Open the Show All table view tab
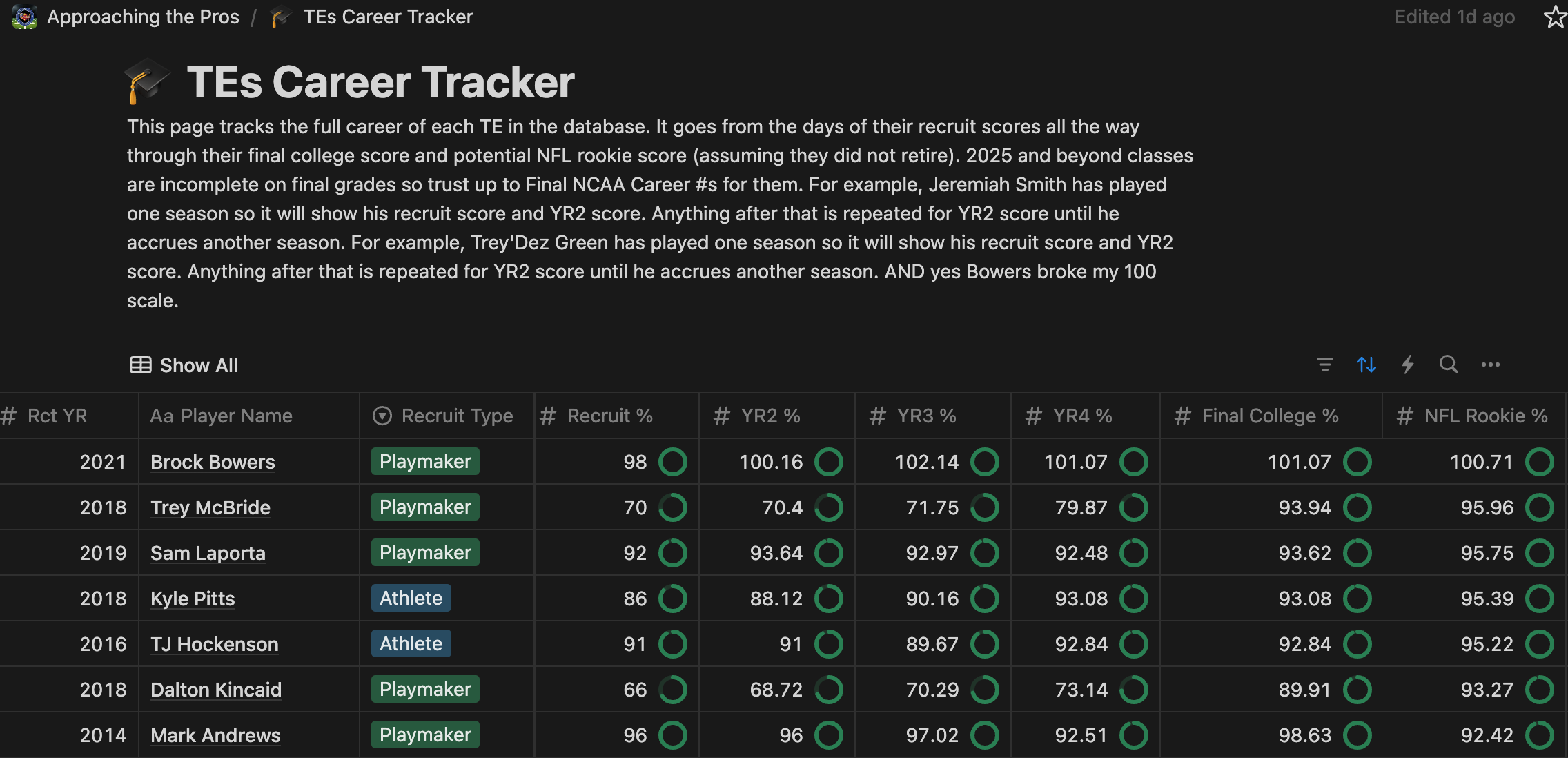 point(184,365)
